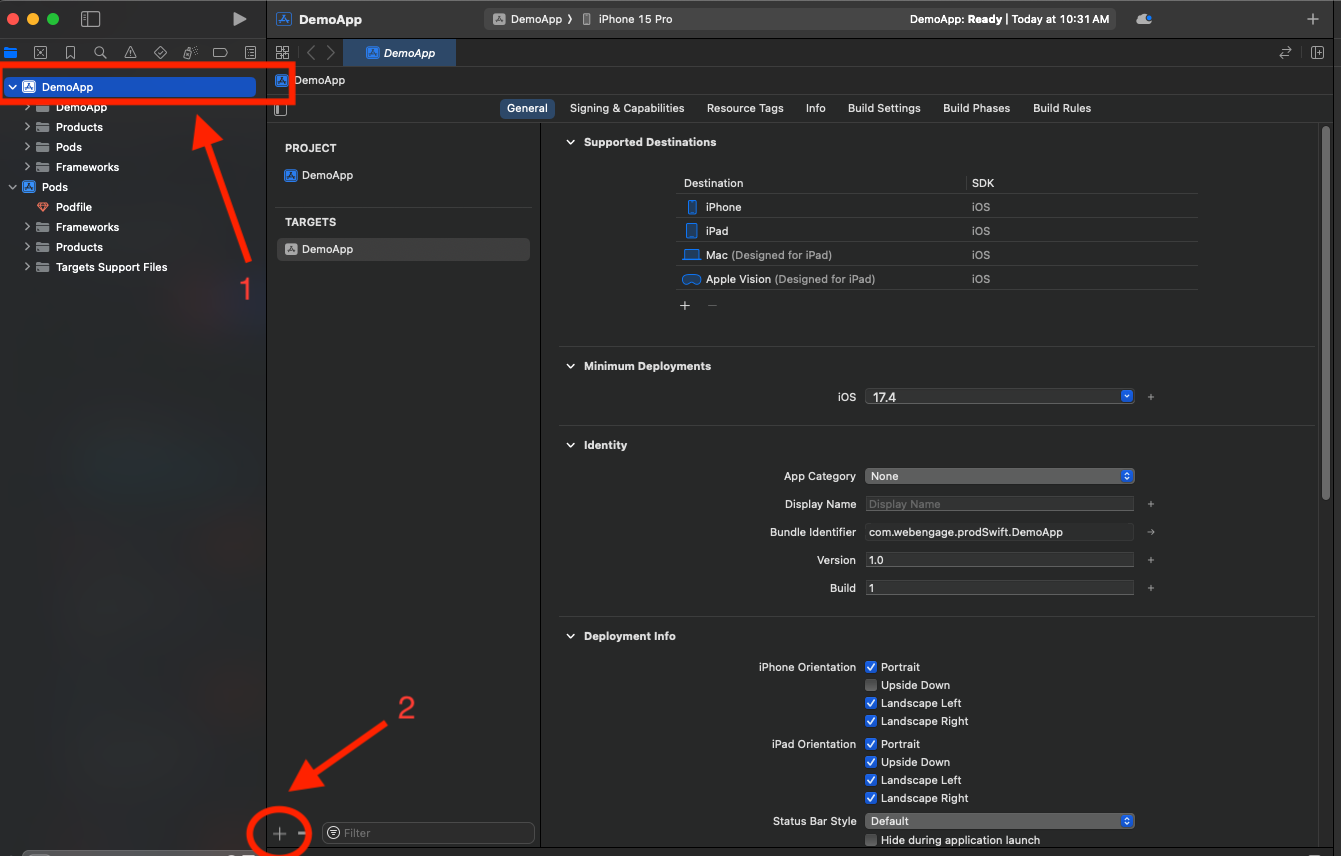Open the Build Phases tab
This screenshot has width=1341, height=856.
coord(976,108)
